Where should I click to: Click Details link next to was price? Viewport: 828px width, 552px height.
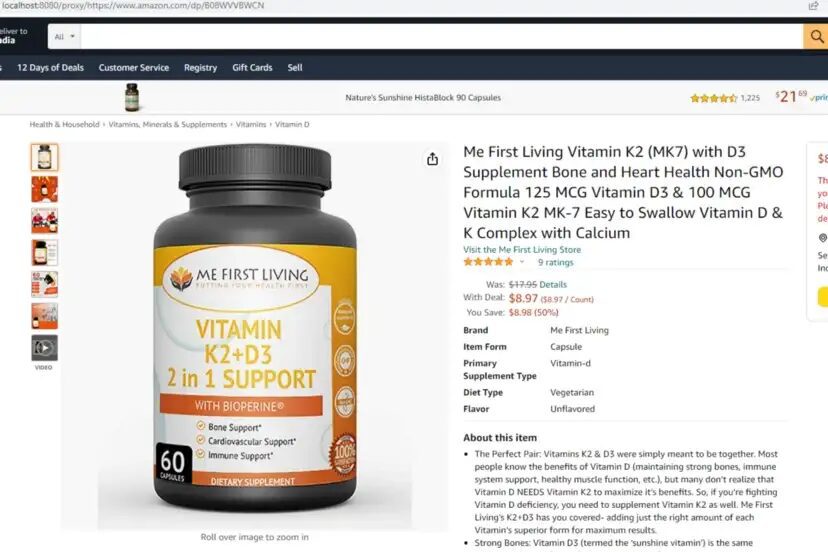tap(553, 284)
